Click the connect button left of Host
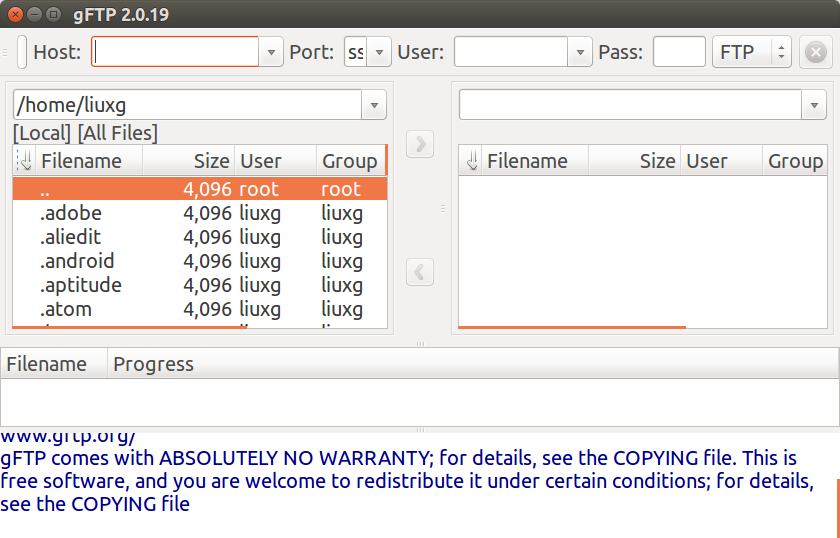 click(x=22, y=52)
